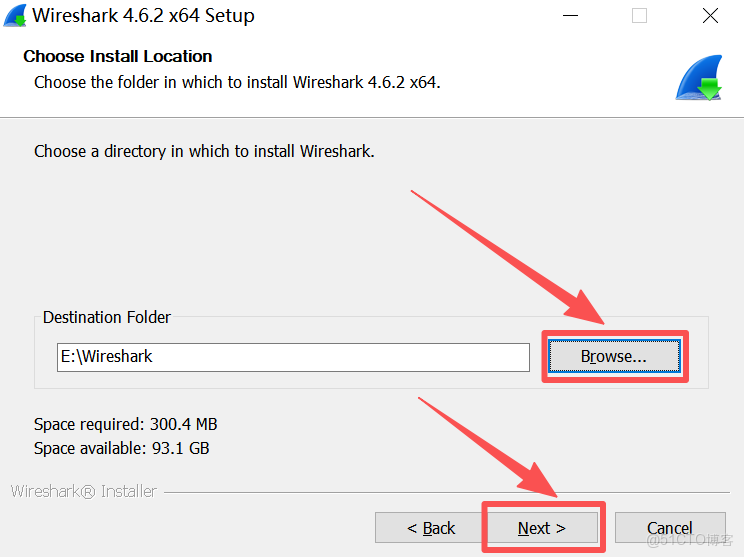Image resolution: width=744 pixels, height=557 pixels.
Task: Click the "Choose Install Location" heading
Action: [118, 57]
